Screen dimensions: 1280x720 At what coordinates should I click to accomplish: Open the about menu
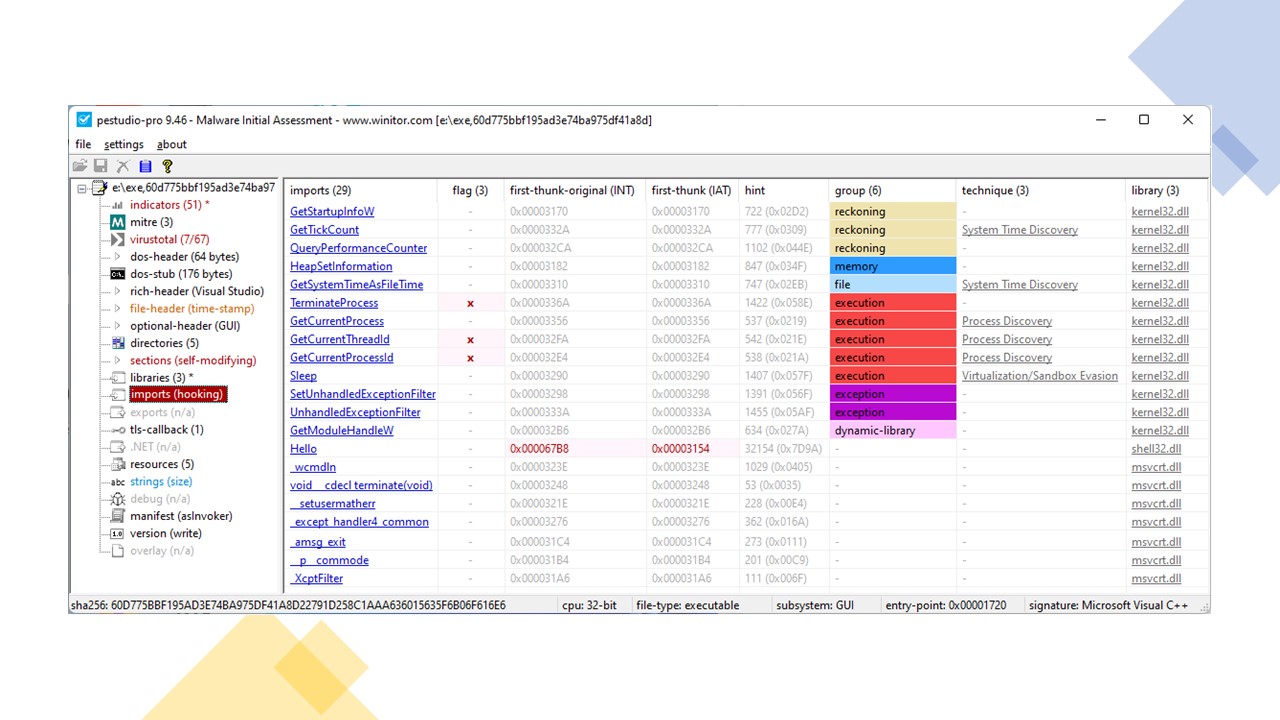point(171,145)
